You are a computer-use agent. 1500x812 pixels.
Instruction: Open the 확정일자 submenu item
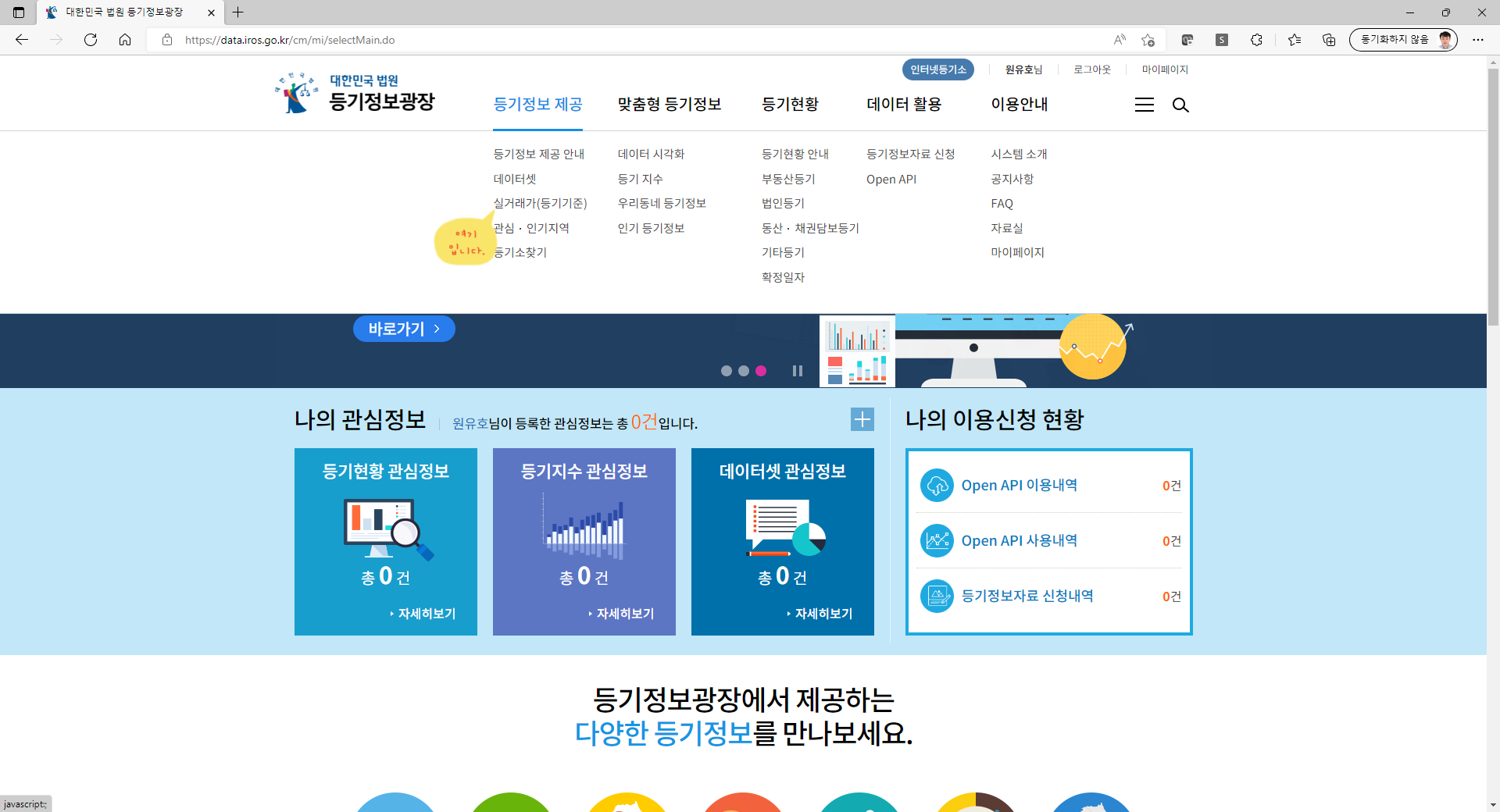[783, 277]
